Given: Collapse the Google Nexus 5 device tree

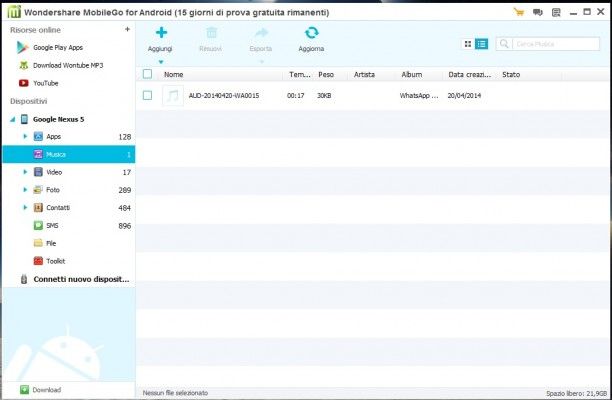Looking at the screenshot, I should pyautogui.click(x=12, y=119).
